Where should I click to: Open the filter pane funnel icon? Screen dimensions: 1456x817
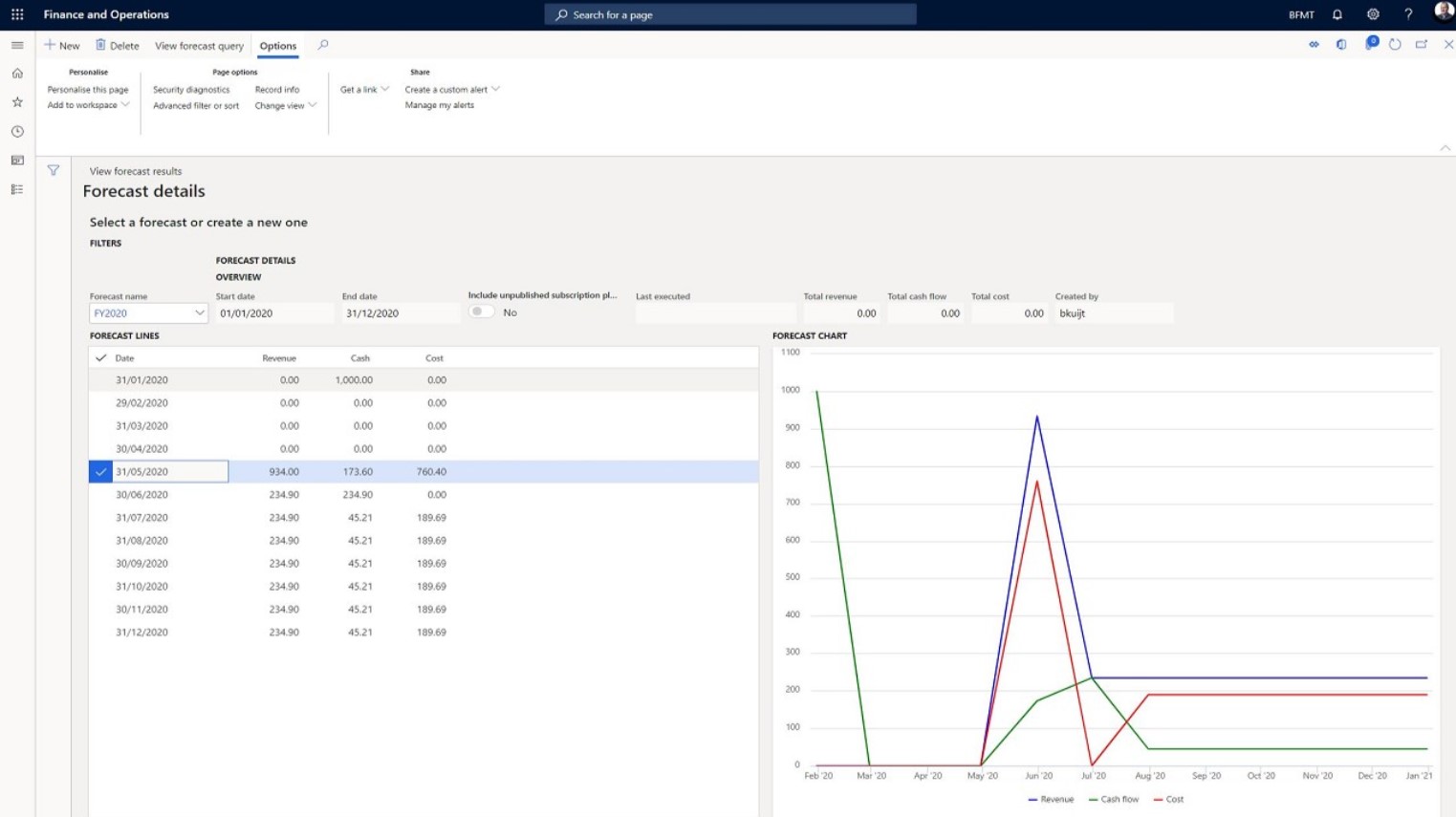(x=54, y=170)
